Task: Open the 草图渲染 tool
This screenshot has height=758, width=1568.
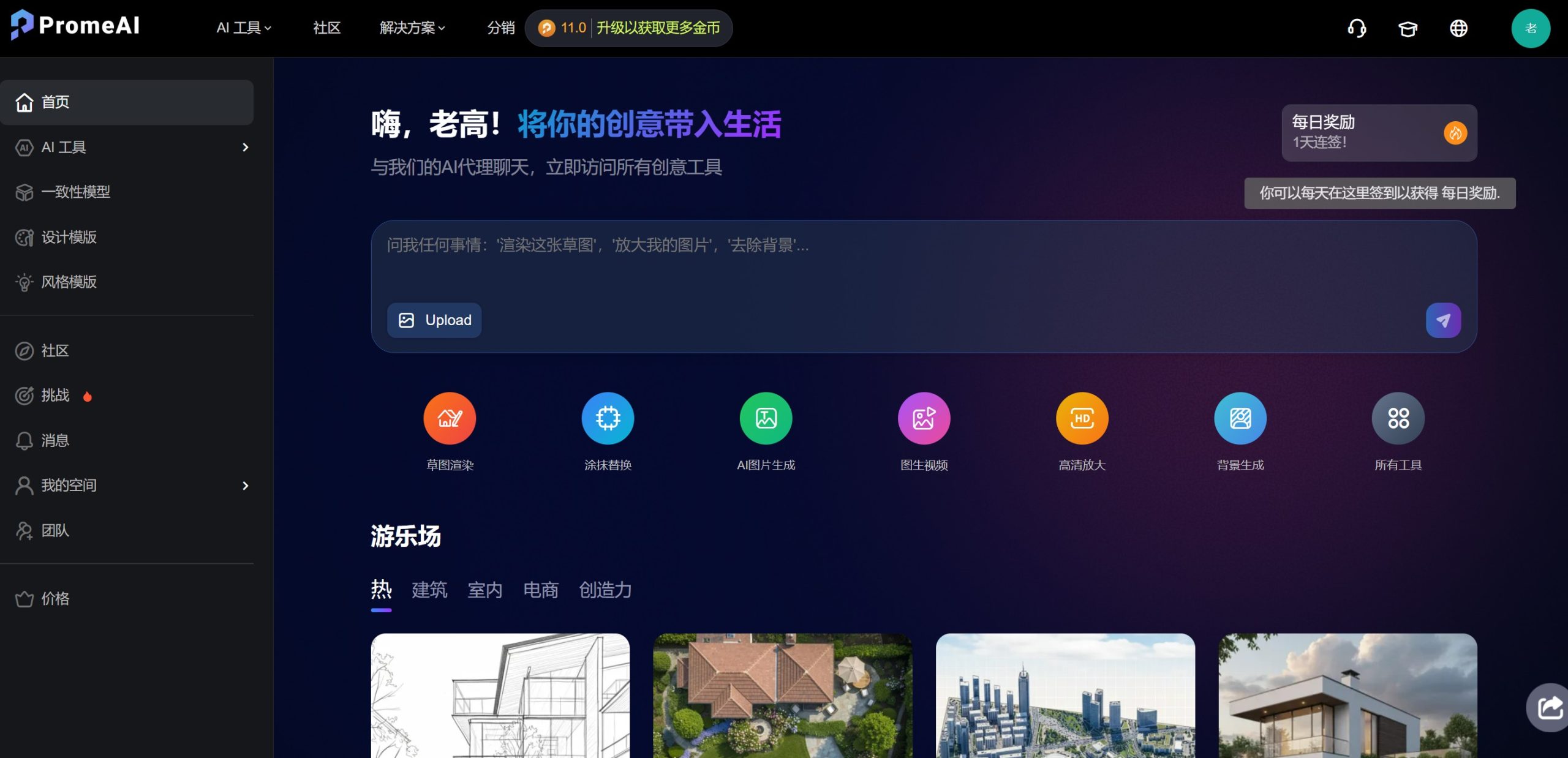Action: (x=449, y=418)
